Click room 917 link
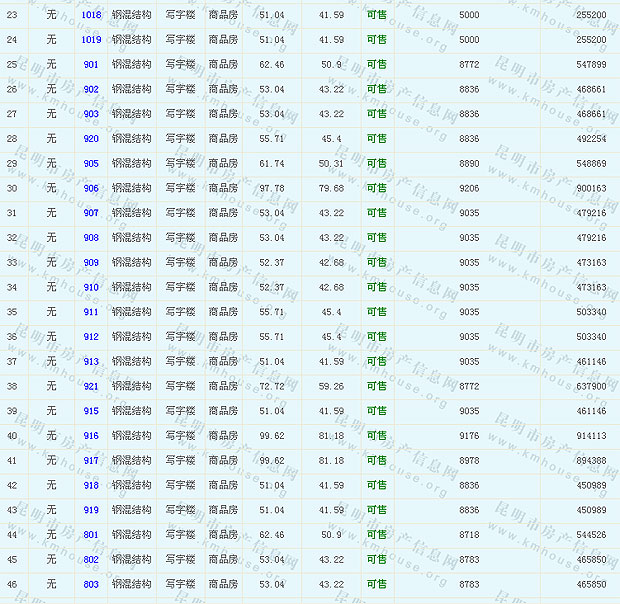Image resolution: width=620 pixels, height=604 pixels. point(91,461)
